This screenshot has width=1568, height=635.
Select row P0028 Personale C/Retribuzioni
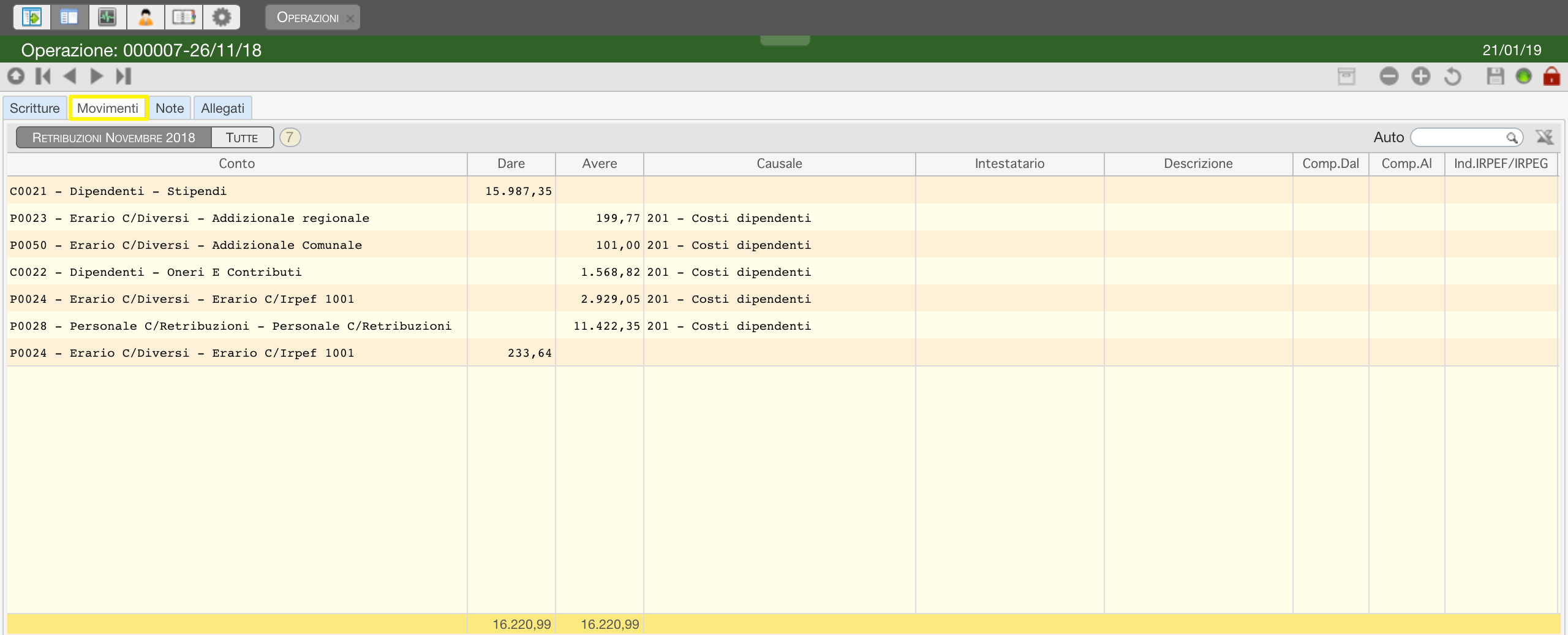click(783, 325)
